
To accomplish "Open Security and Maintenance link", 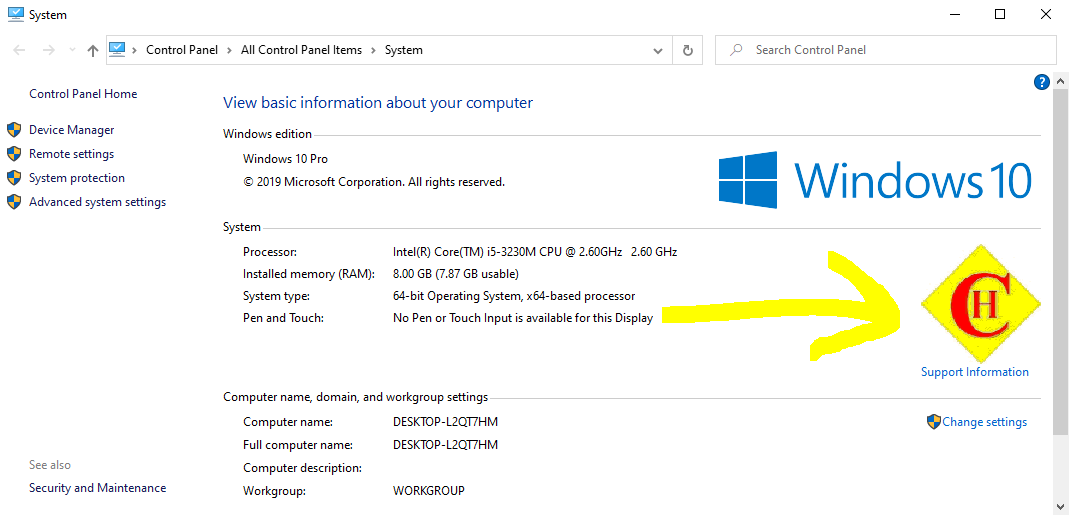I will 97,488.
